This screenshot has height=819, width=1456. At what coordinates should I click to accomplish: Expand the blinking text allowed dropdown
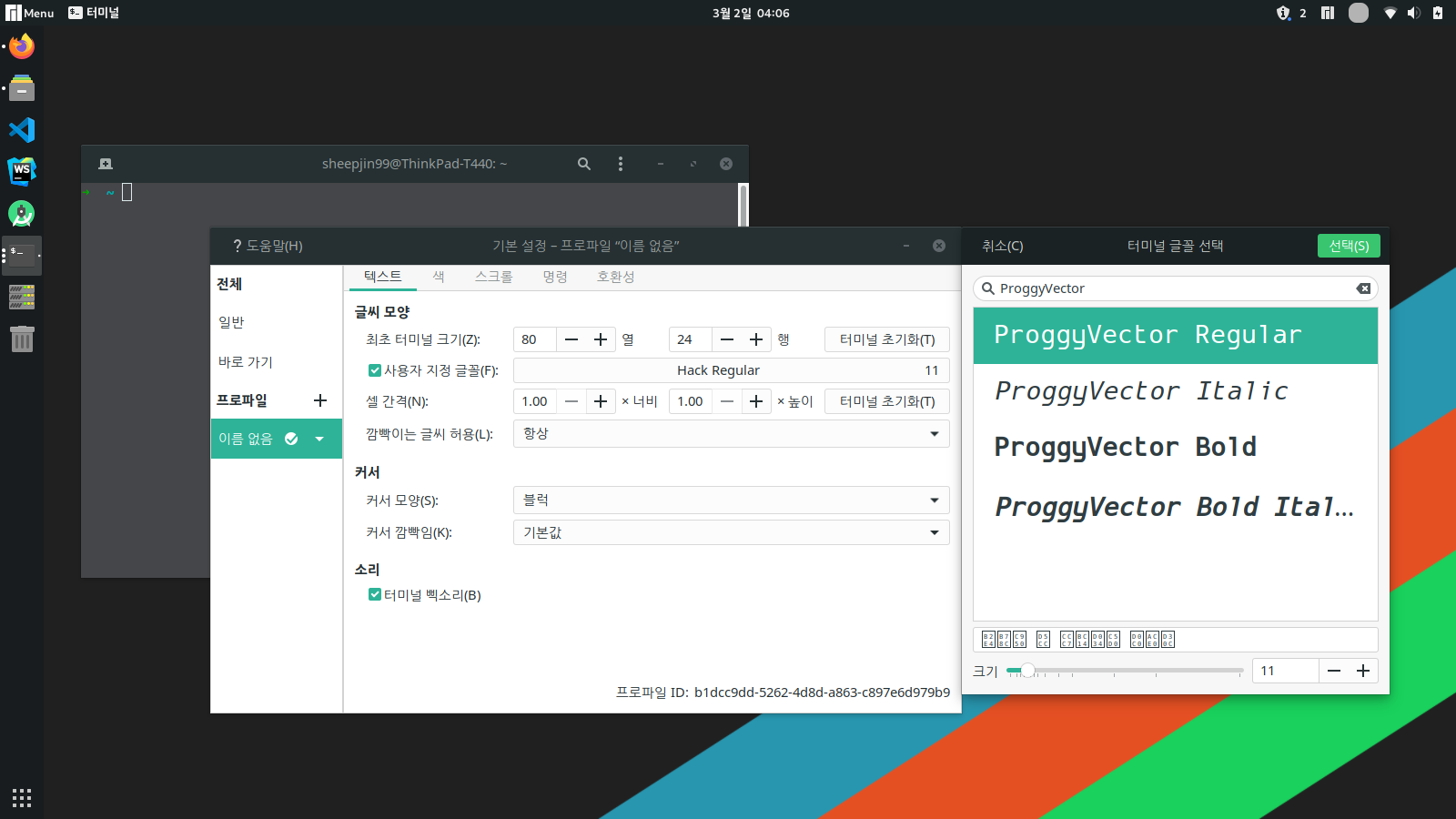coord(732,433)
